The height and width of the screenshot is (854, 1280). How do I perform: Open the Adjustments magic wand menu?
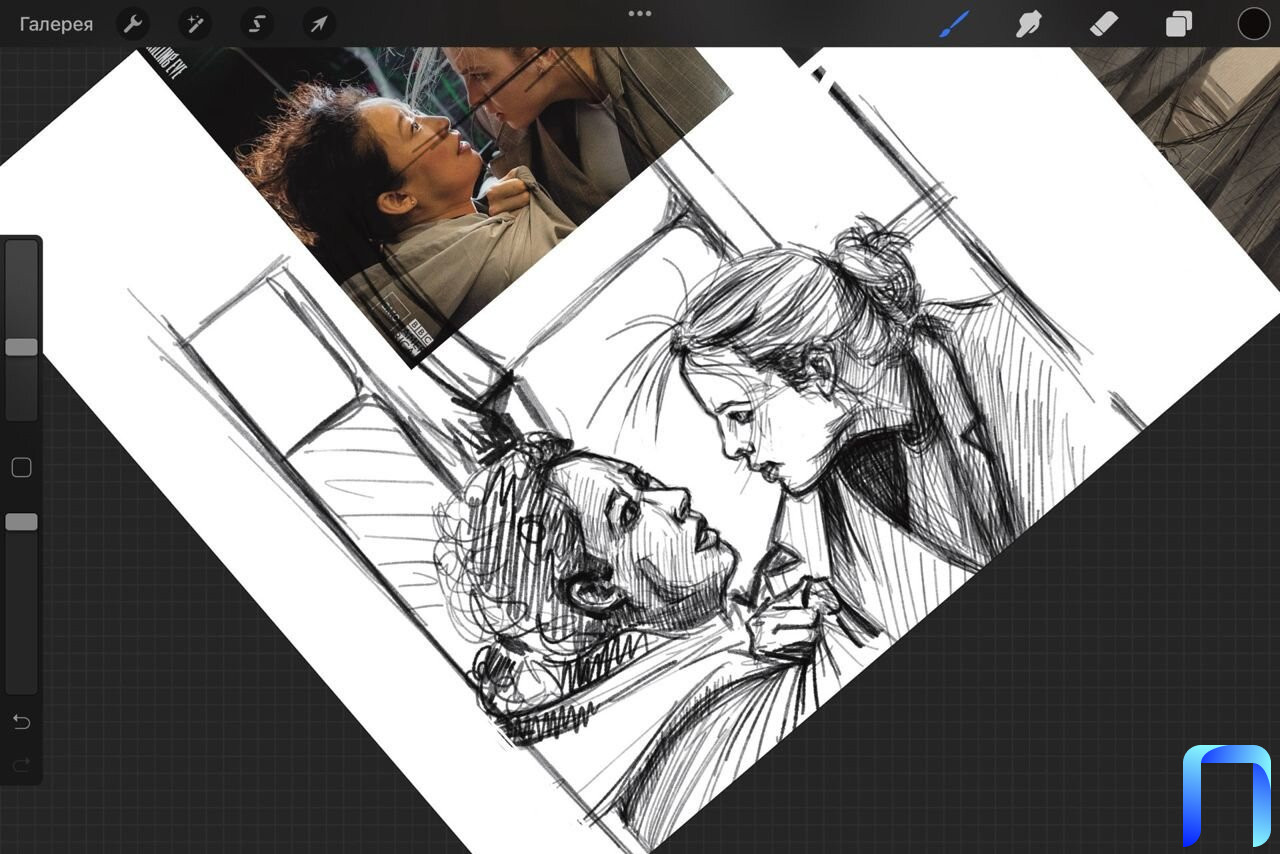click(x=195, y=24)
